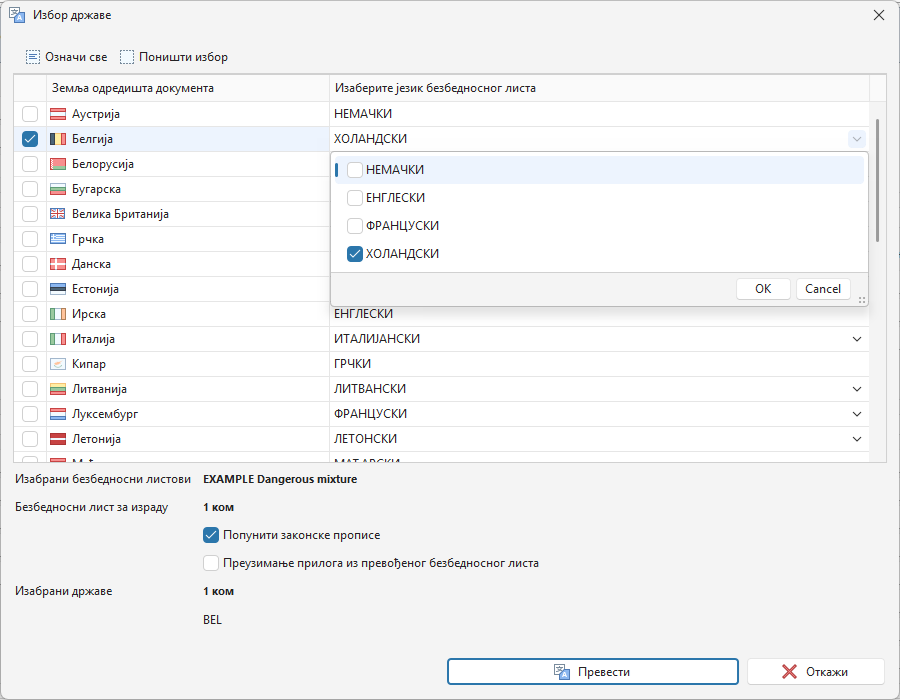The height and width of the screenshot is (700, 900).
Task: Click the Greece flag icon
Action: (x=58, y=239)
